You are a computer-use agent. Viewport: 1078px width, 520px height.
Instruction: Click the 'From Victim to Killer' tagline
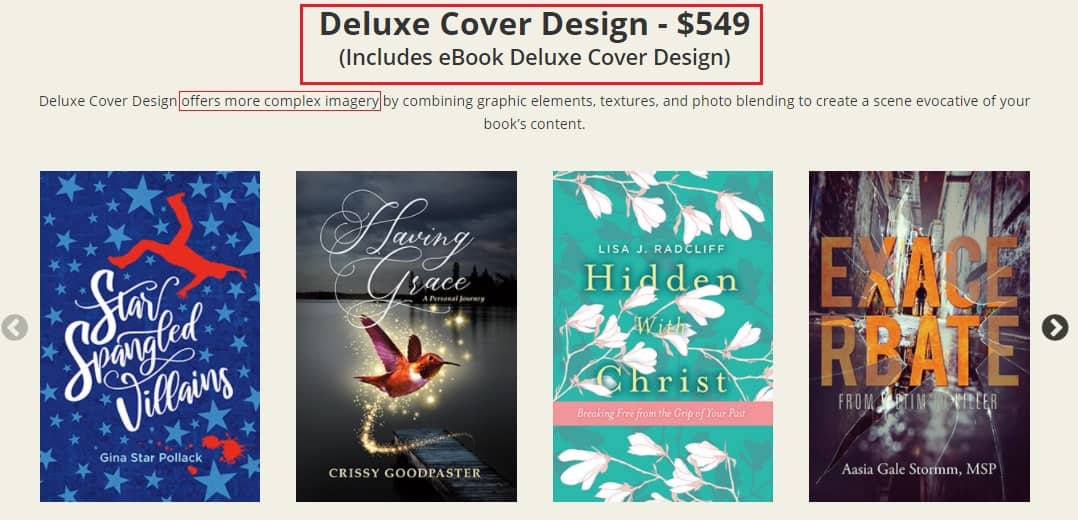[919, 402]
